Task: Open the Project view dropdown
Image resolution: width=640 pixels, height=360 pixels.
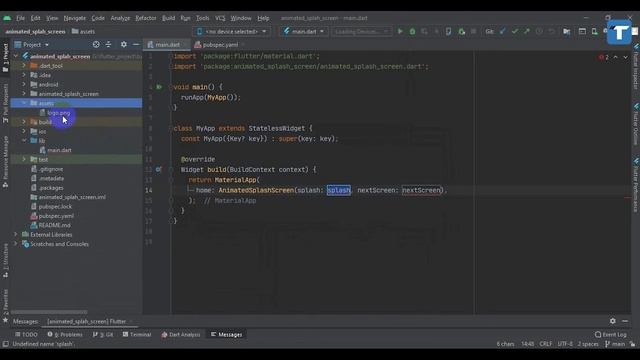Action: coord(32,44)
